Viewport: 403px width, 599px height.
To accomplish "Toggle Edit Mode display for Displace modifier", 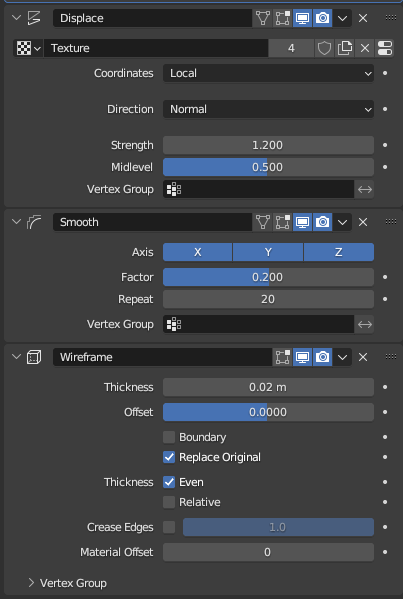I will click(x=283, y=18).
